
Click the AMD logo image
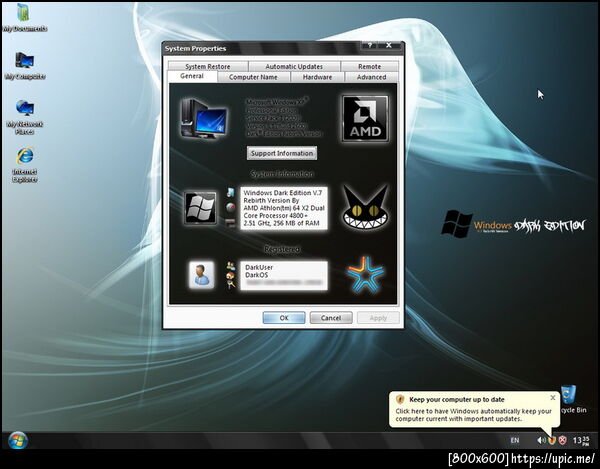pyautogui.click(x=365, y=118)
